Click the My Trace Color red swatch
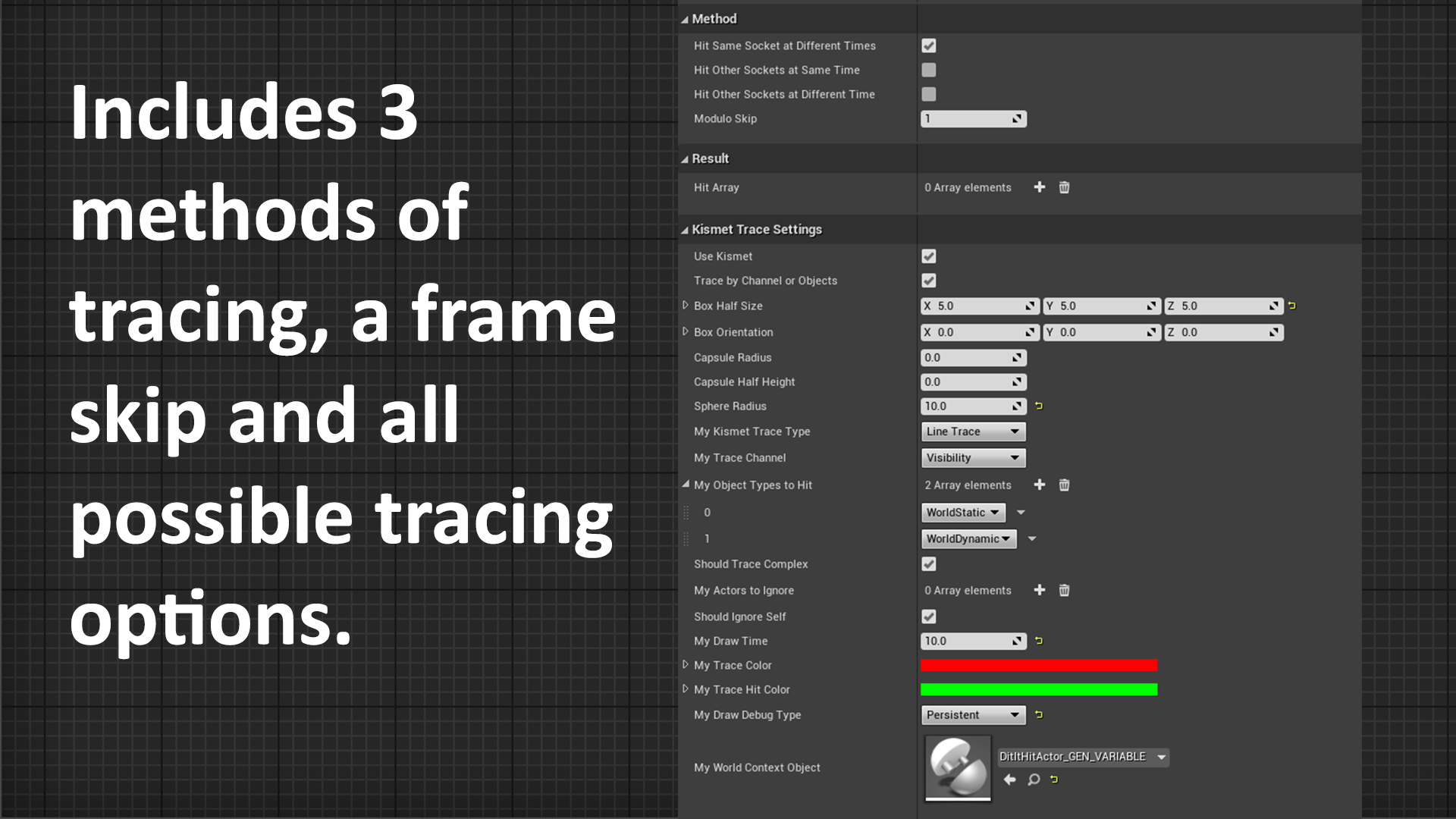Image resolution: width=1456 pixels, height=819 pixels. pos(1040,665)
